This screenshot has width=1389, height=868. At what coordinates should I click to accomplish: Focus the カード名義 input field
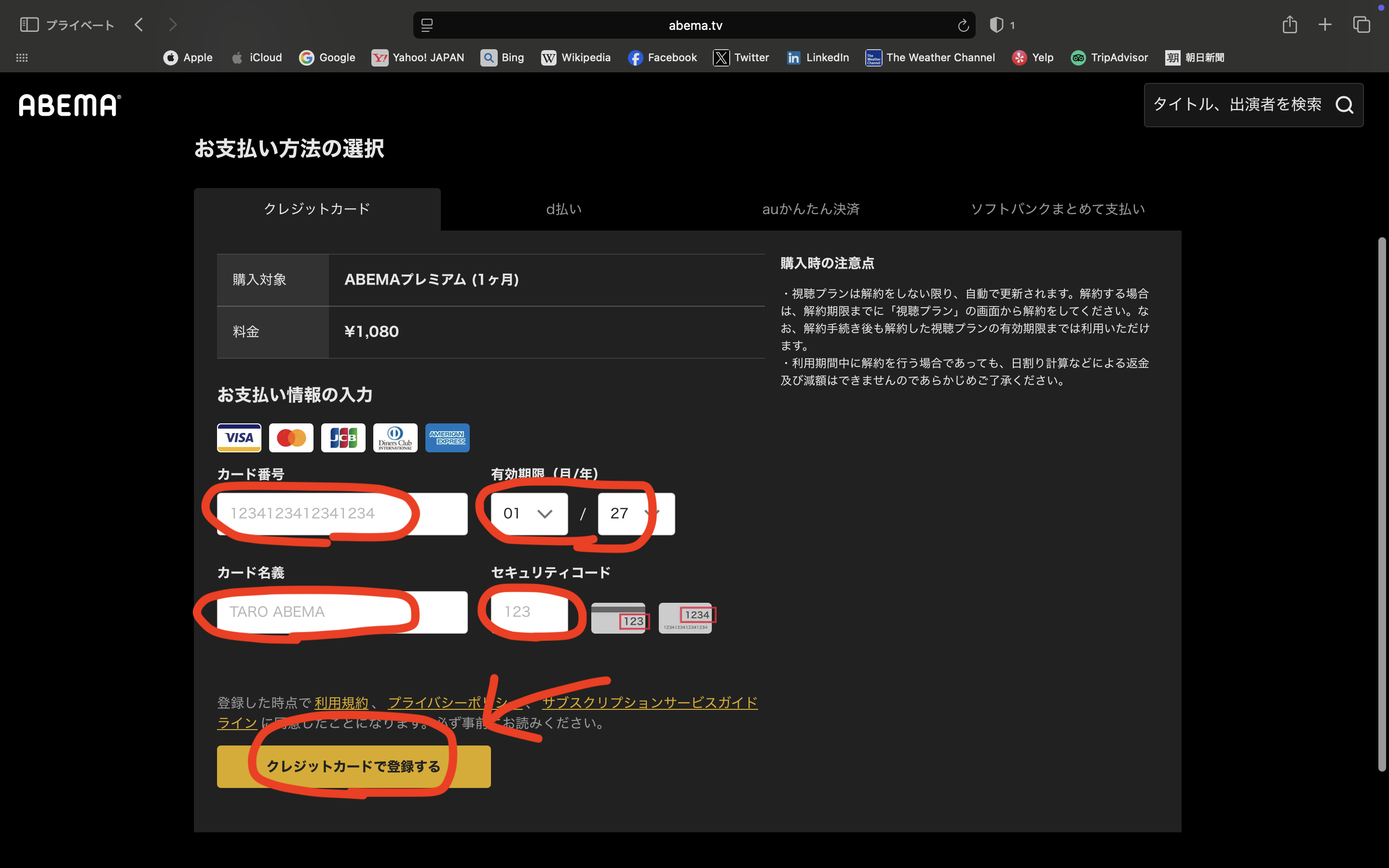[x=342, y=612]
